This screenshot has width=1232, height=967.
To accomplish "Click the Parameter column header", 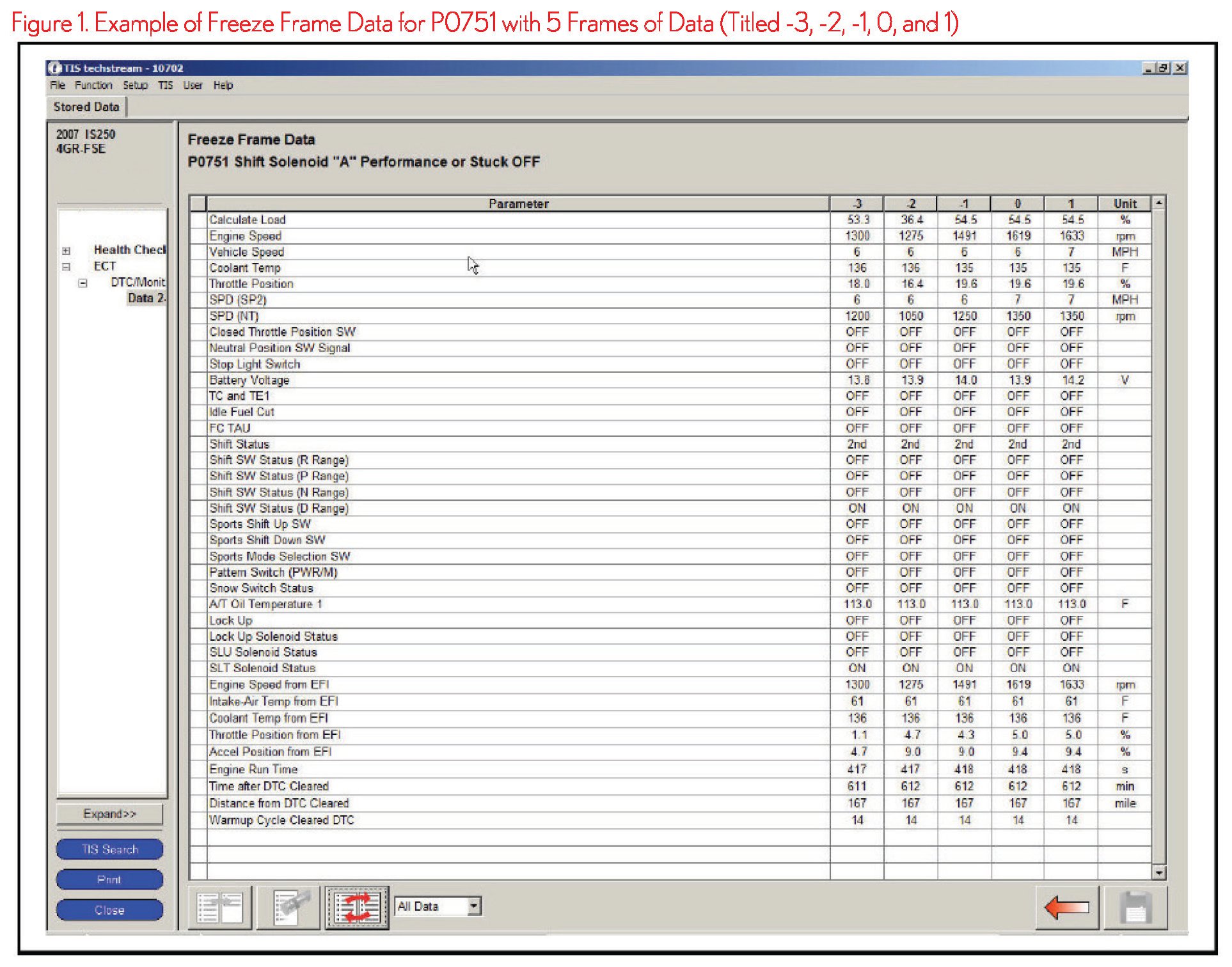I will [518, 204].
